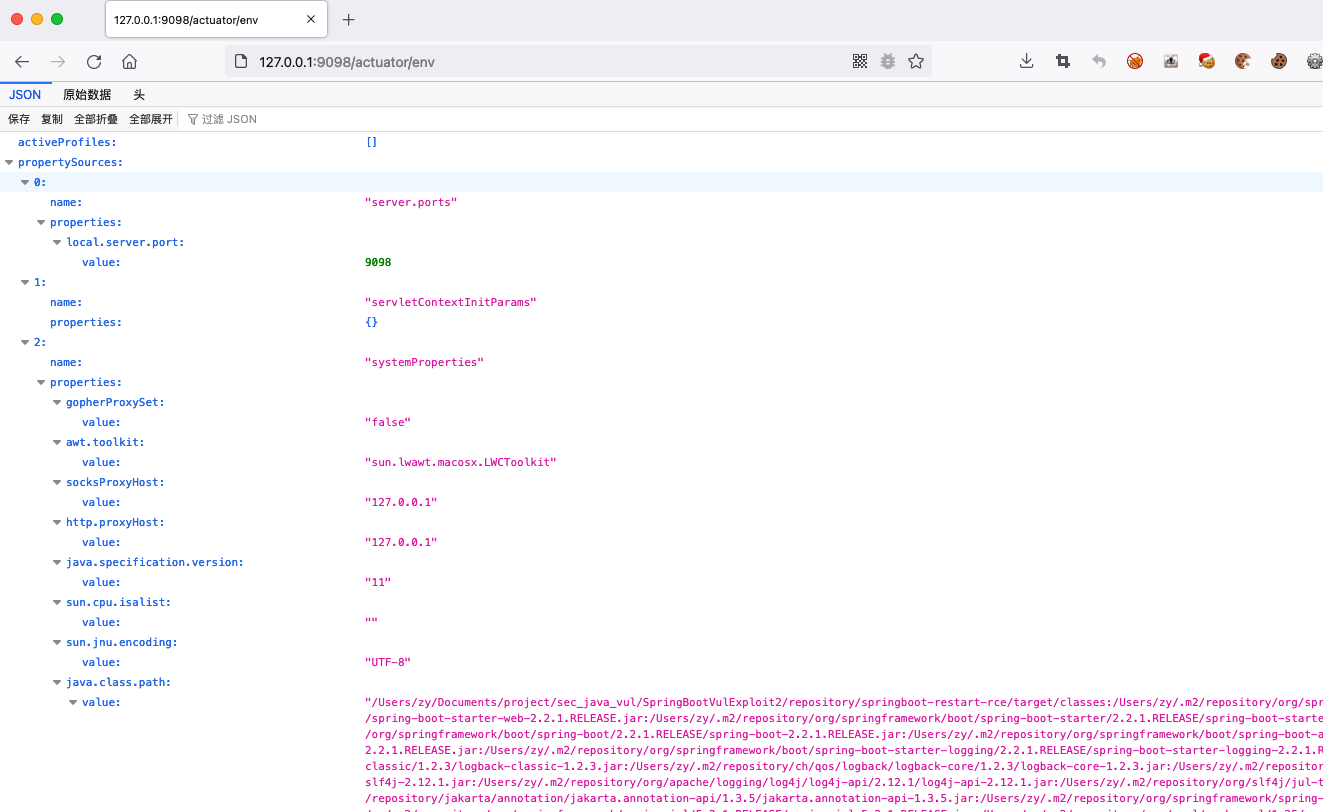
Task: Select the 127.0.0.1:9098/actuator/env browser tab
Action: point(215,19)
